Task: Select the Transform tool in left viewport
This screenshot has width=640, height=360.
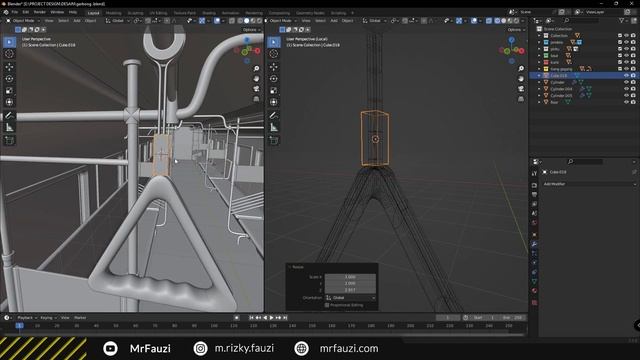Action: [x=9, y=102]
